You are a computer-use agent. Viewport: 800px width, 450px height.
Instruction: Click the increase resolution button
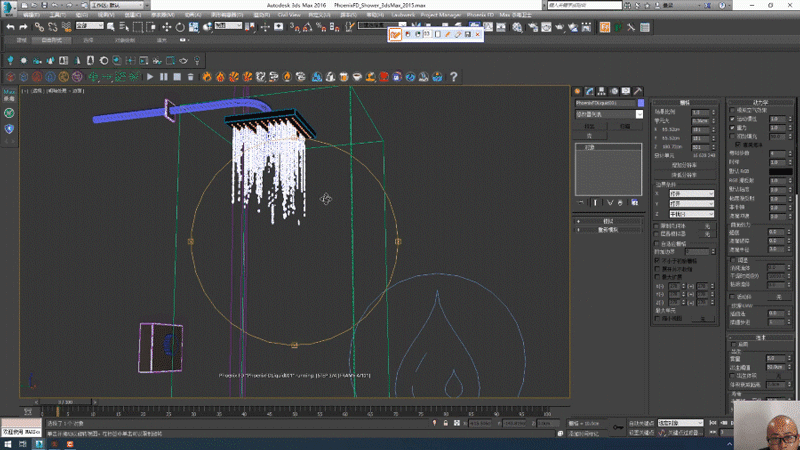684,165
